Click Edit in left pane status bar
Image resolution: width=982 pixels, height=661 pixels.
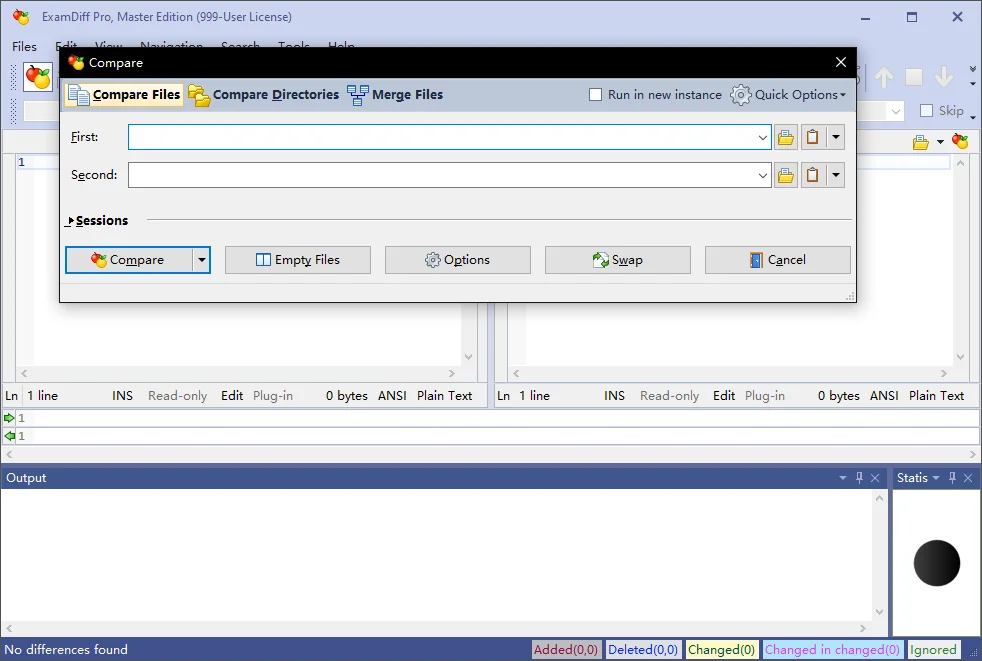(x=232, y=396)
